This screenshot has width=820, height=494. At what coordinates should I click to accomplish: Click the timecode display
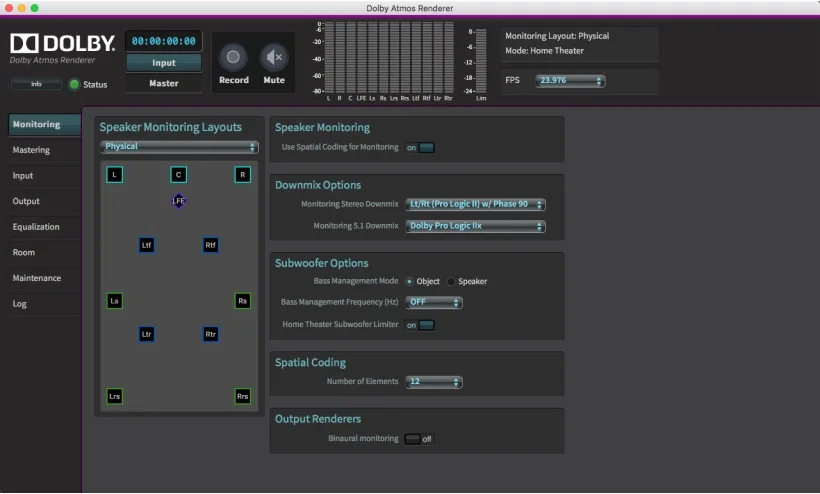[164, 41]
